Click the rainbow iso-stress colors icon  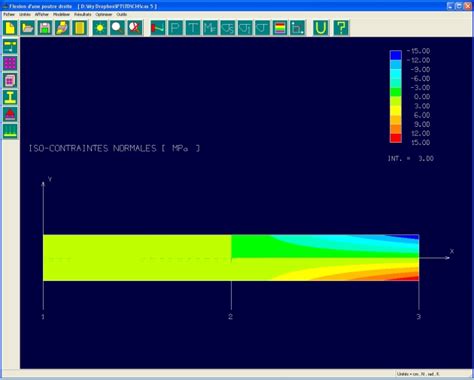[x=280, y=28]
